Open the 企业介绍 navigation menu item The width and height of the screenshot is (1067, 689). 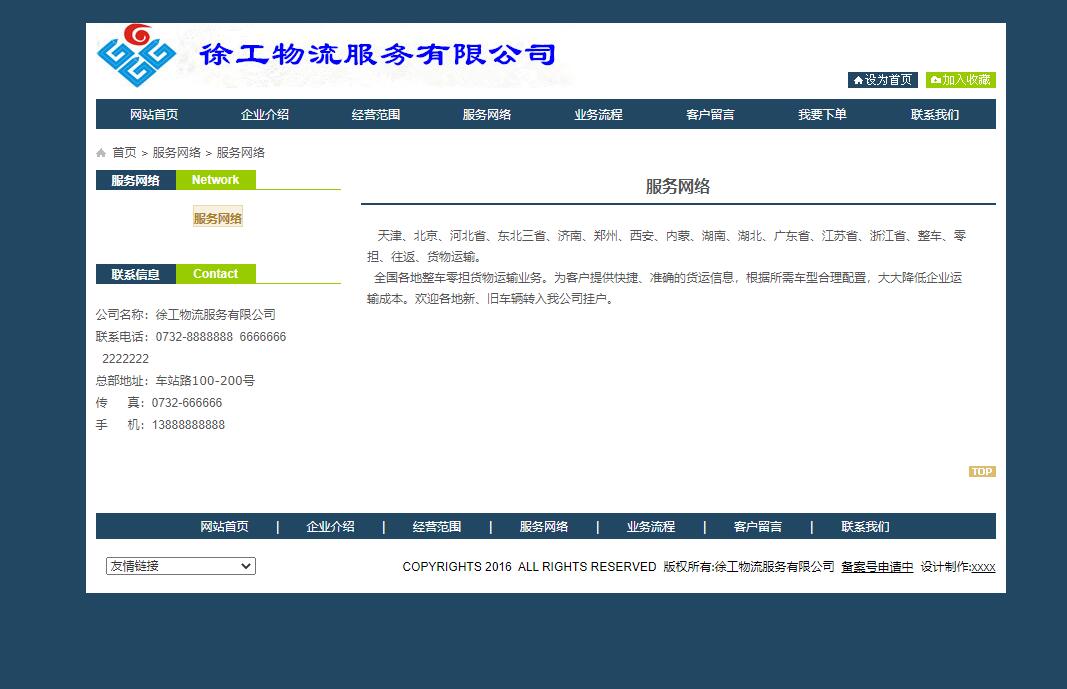[x=265, y=113]
